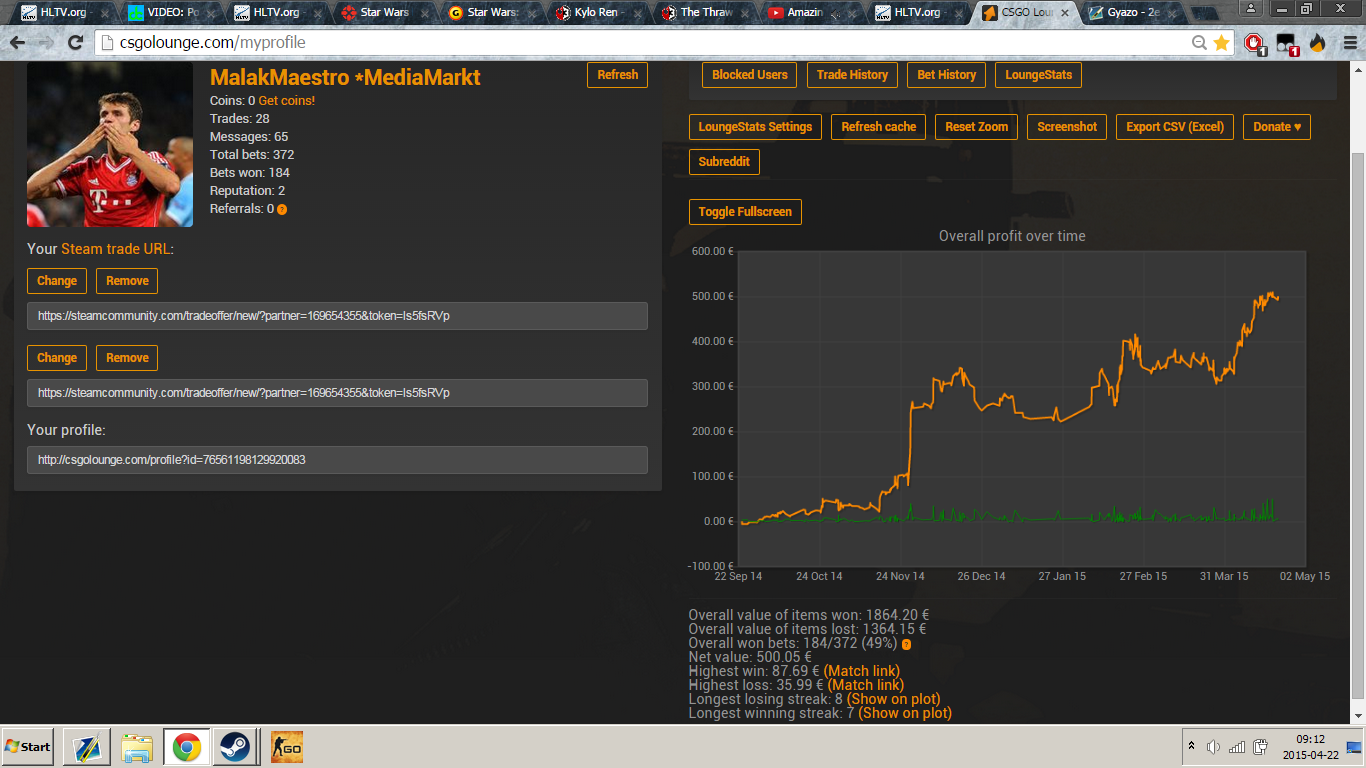
Task: Open the LoungeStats view
Action: coord(1038,75)
